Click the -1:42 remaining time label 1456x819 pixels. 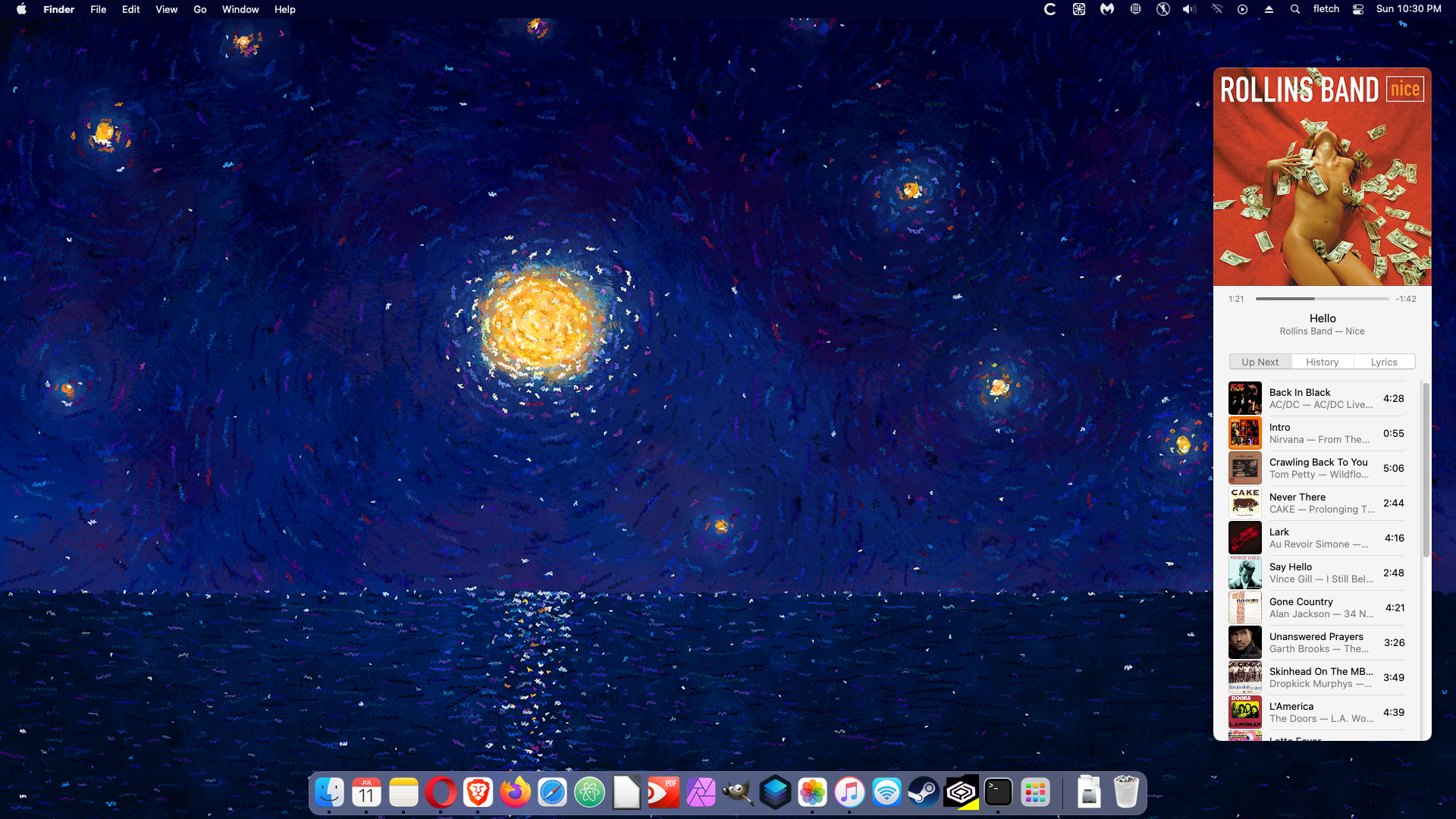click(x=1406, y=299)
